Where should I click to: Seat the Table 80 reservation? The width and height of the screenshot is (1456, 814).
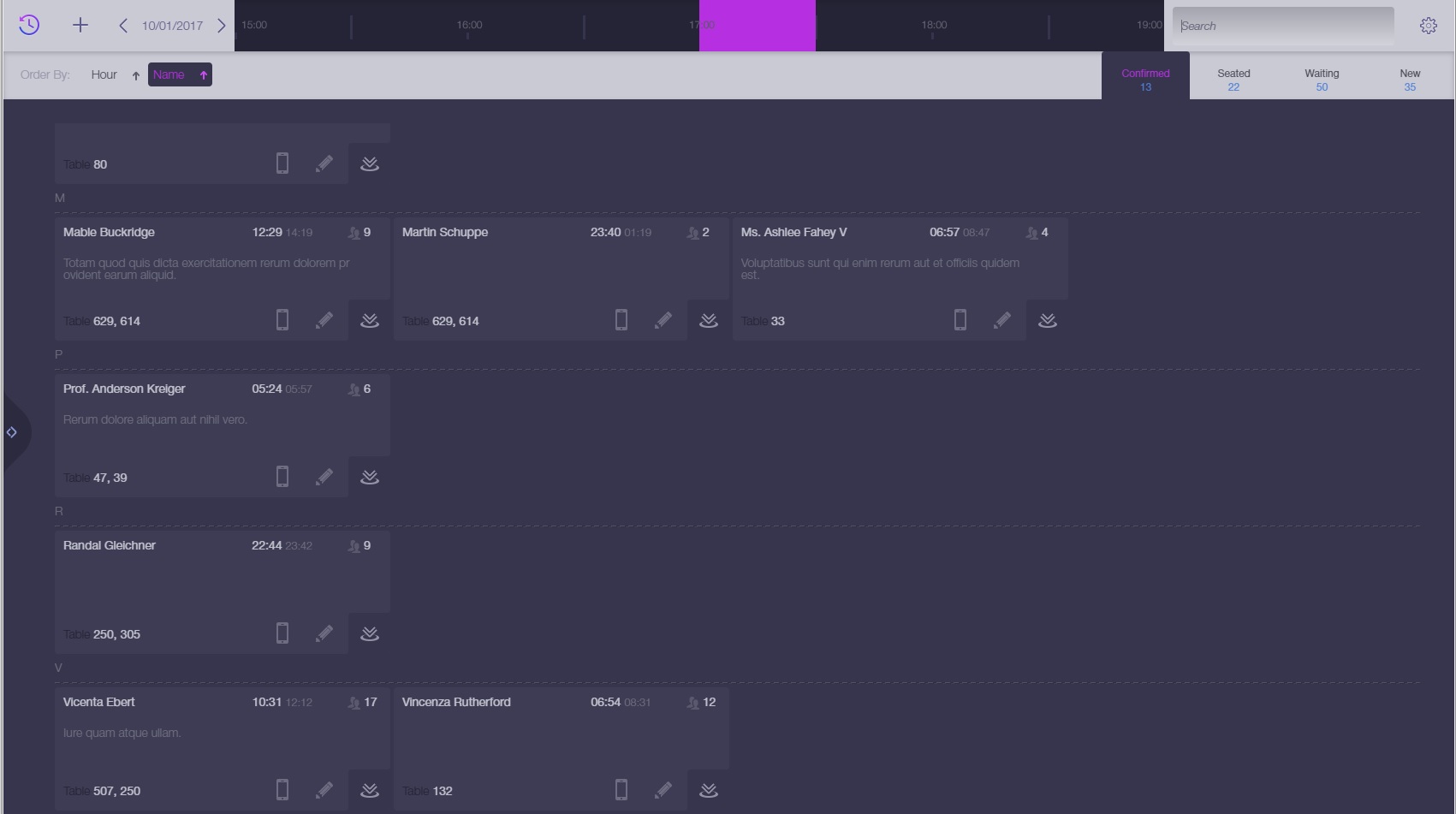[x=370, y=163]
